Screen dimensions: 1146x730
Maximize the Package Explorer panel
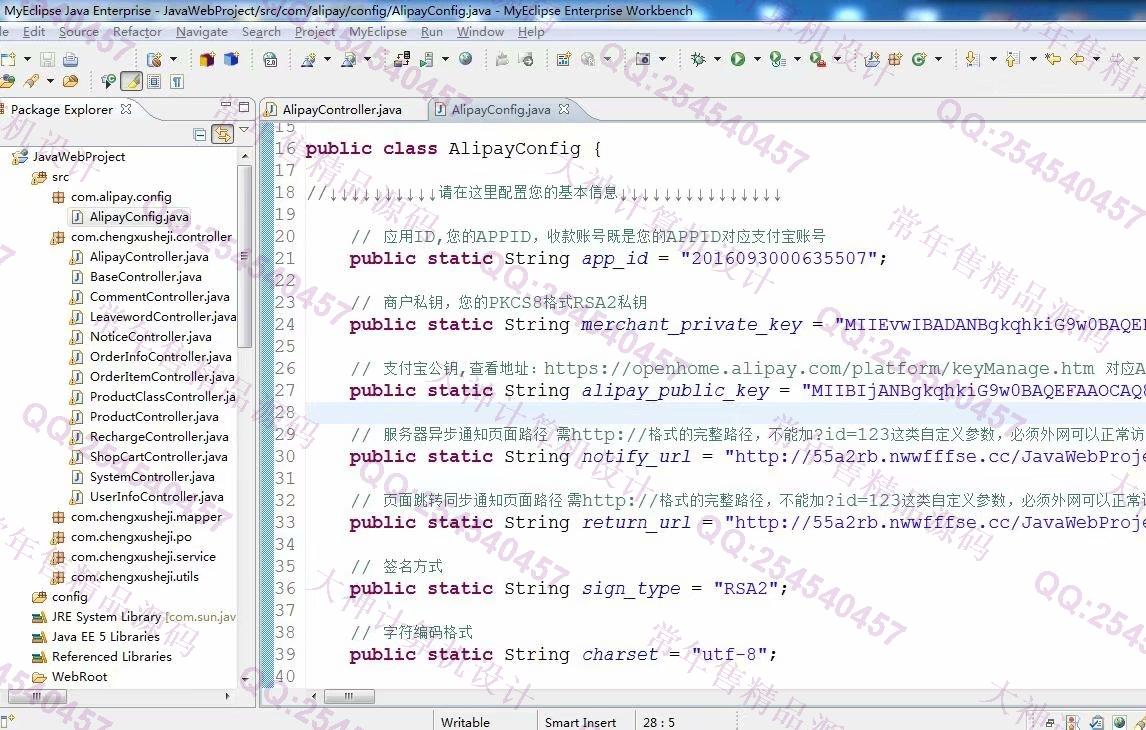(244, 108)
